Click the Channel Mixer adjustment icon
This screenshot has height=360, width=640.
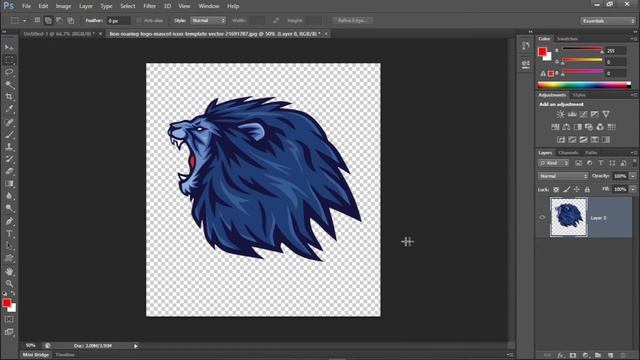coord(600,127)
